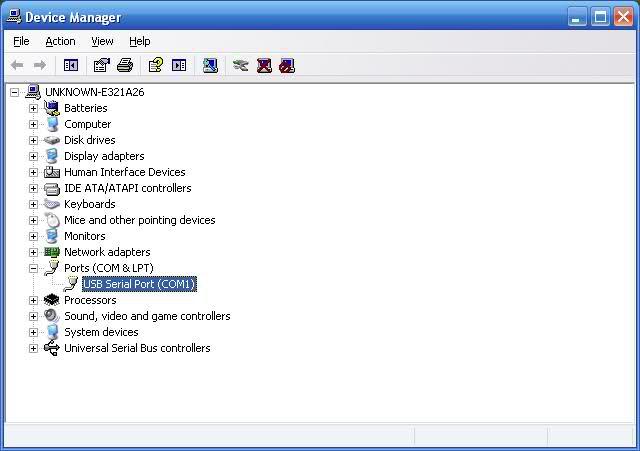Toggle the console tree pane icon

pos(71,65)
